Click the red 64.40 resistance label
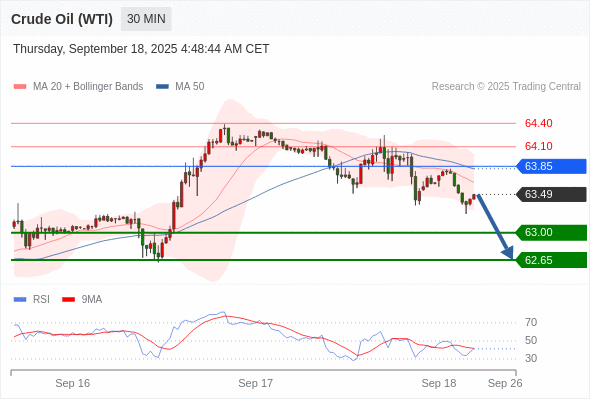This screenshot has height=400, width=590. coord(538,123)
